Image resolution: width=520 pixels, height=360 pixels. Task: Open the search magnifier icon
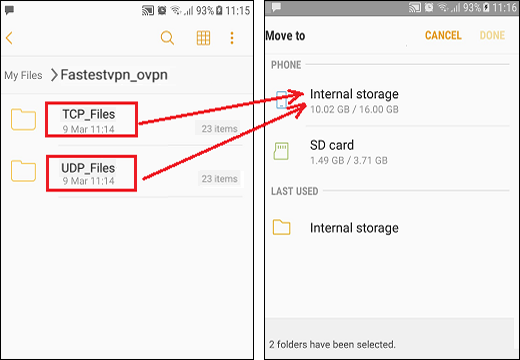coord(167,38)
